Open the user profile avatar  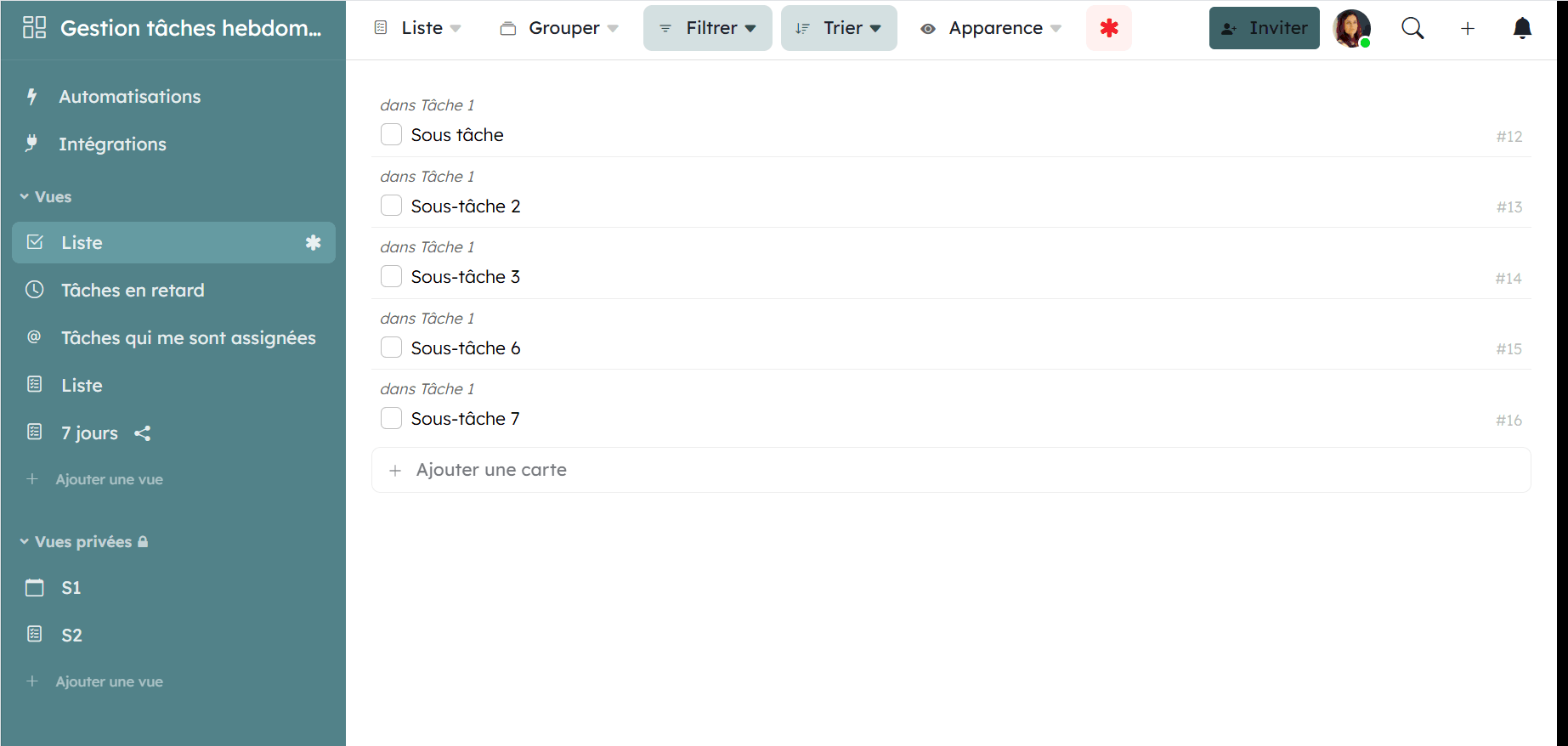point(1351,28)
